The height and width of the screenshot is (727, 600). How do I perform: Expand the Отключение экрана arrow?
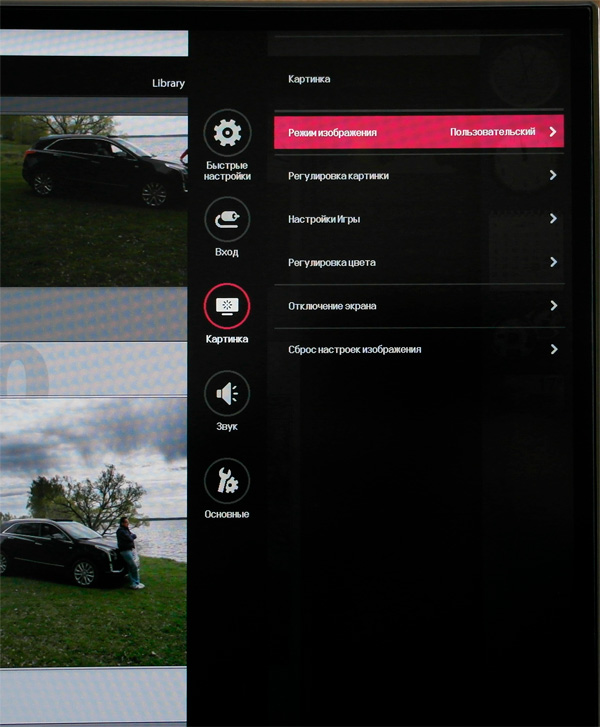(x=553, y=306)
